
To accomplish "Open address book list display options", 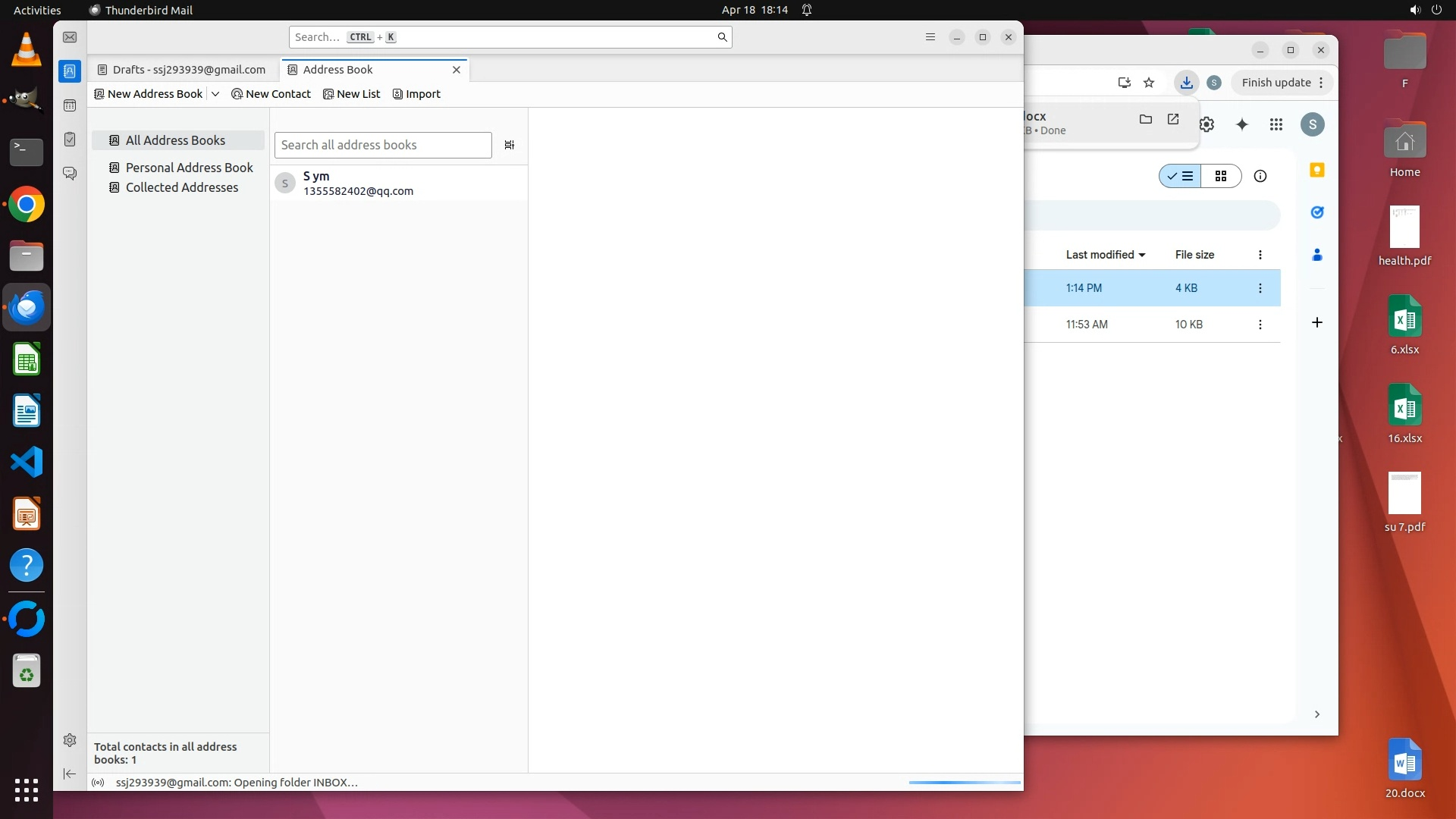I will (510, 145).
